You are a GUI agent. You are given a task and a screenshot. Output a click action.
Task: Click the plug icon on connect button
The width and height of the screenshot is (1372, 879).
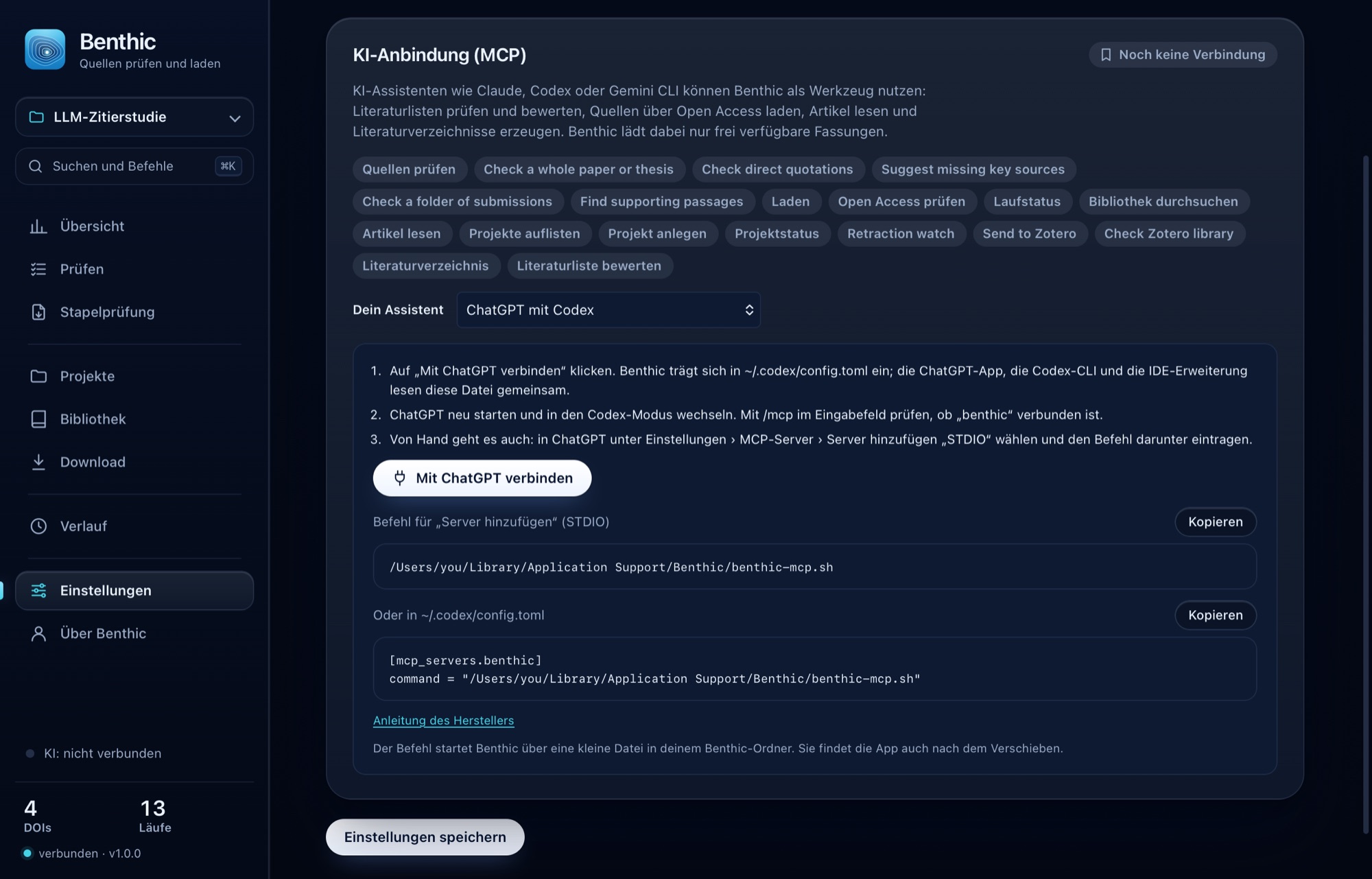(x=399, y=478)
